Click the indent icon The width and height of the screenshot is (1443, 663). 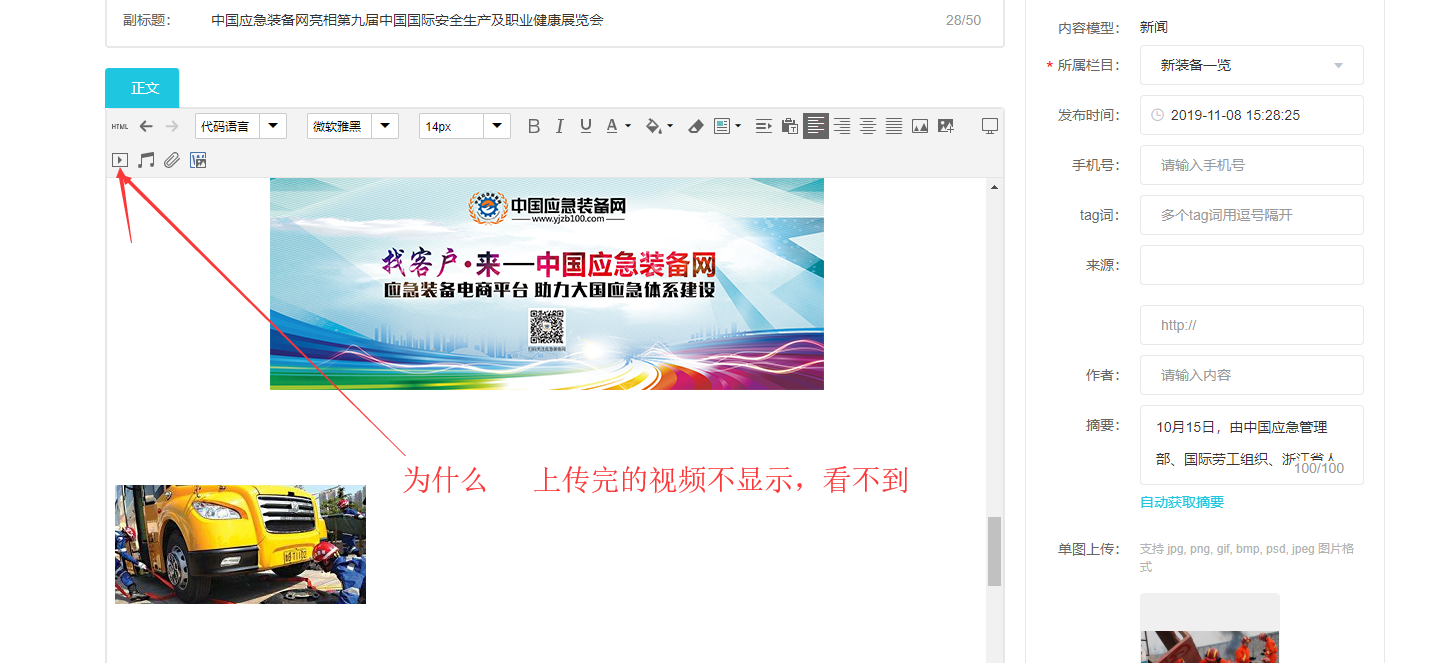764,126
